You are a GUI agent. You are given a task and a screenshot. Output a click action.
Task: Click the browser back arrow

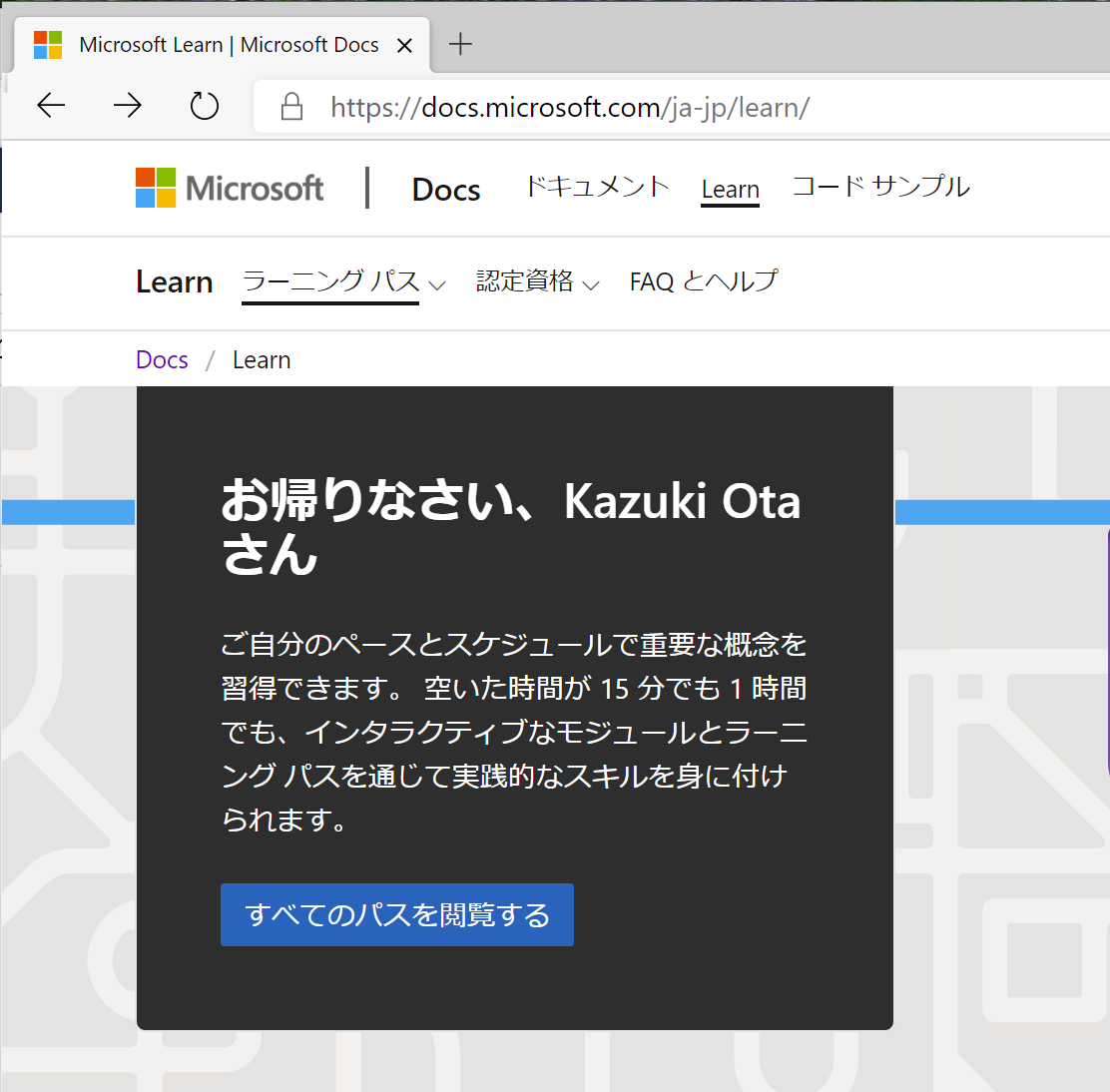(51, 106)
